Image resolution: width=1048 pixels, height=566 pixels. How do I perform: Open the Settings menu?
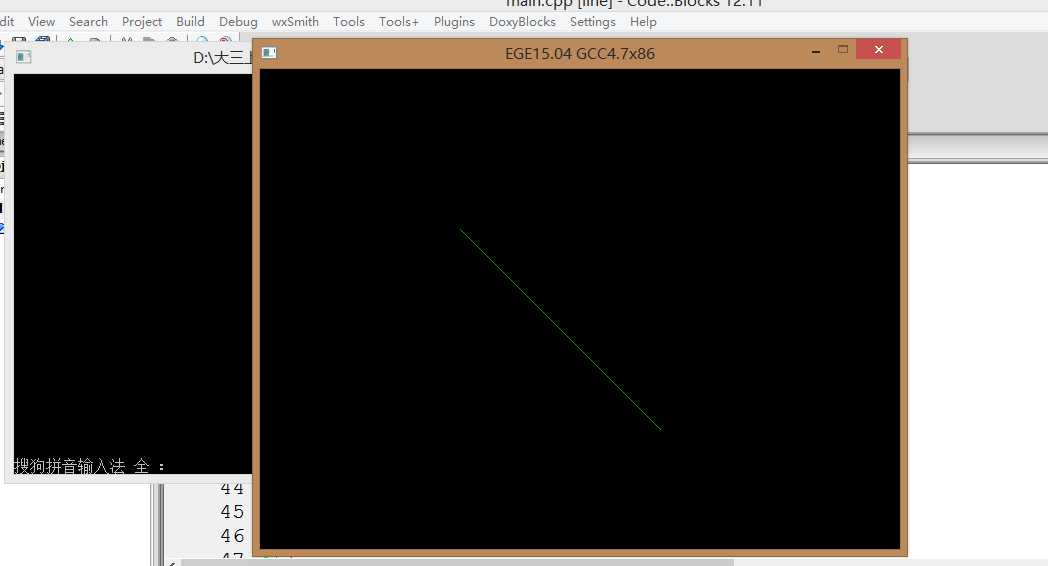coord(593,22)
